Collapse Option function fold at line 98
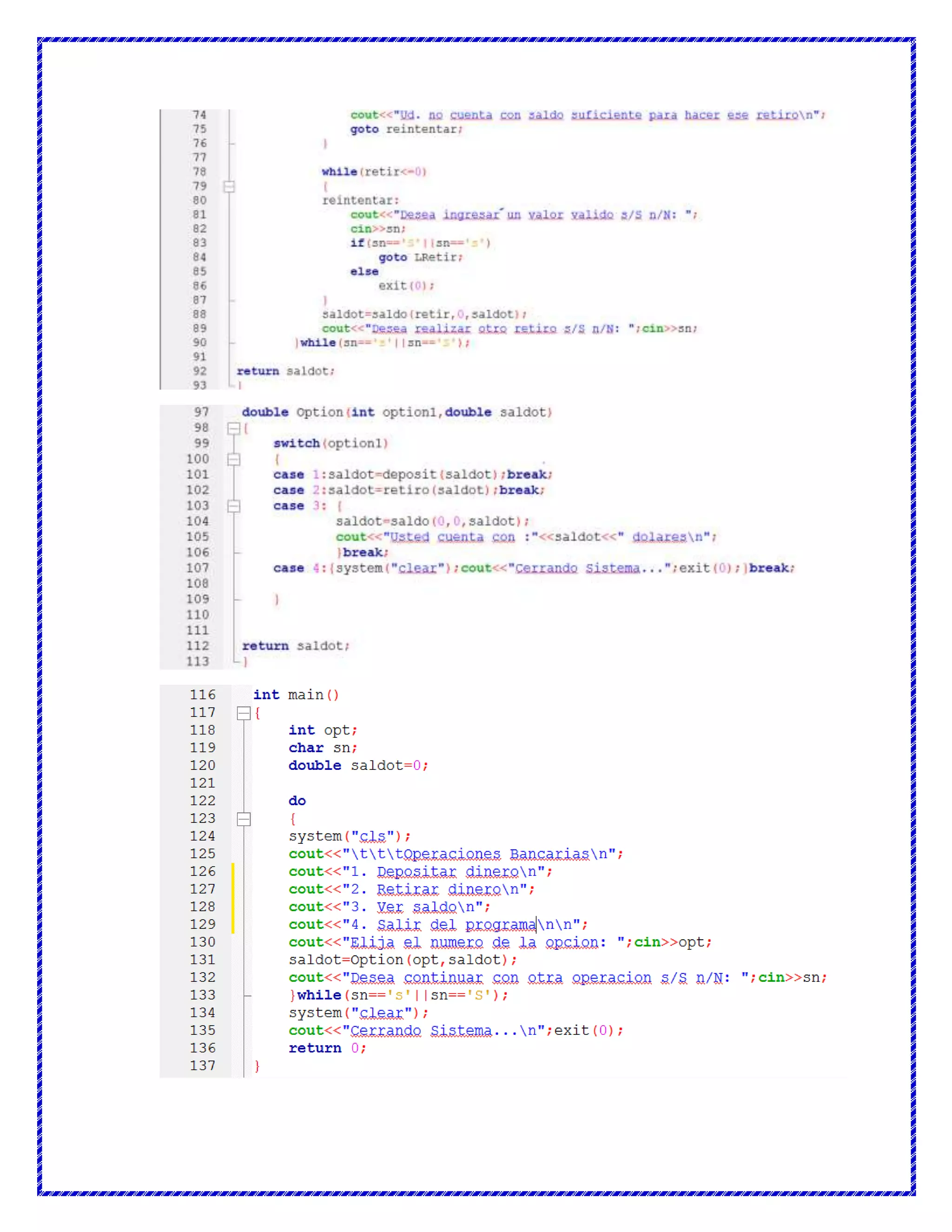 coord(233,428)
